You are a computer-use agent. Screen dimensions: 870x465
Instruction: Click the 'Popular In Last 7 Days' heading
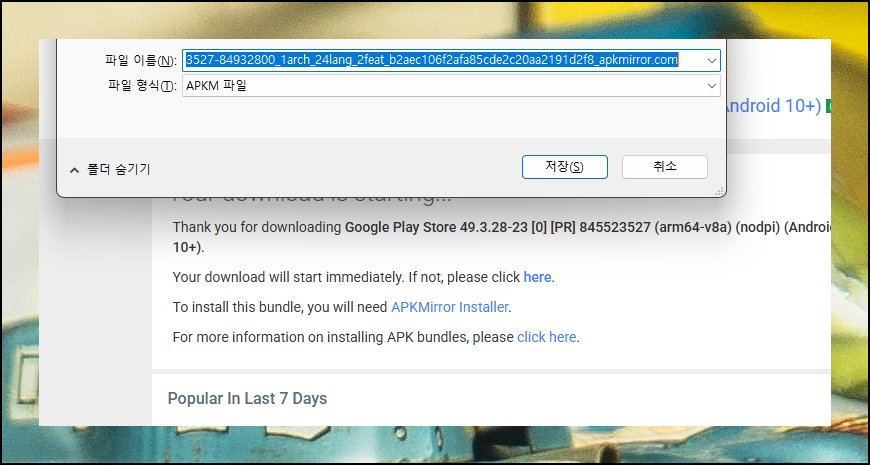pos(247,398)
